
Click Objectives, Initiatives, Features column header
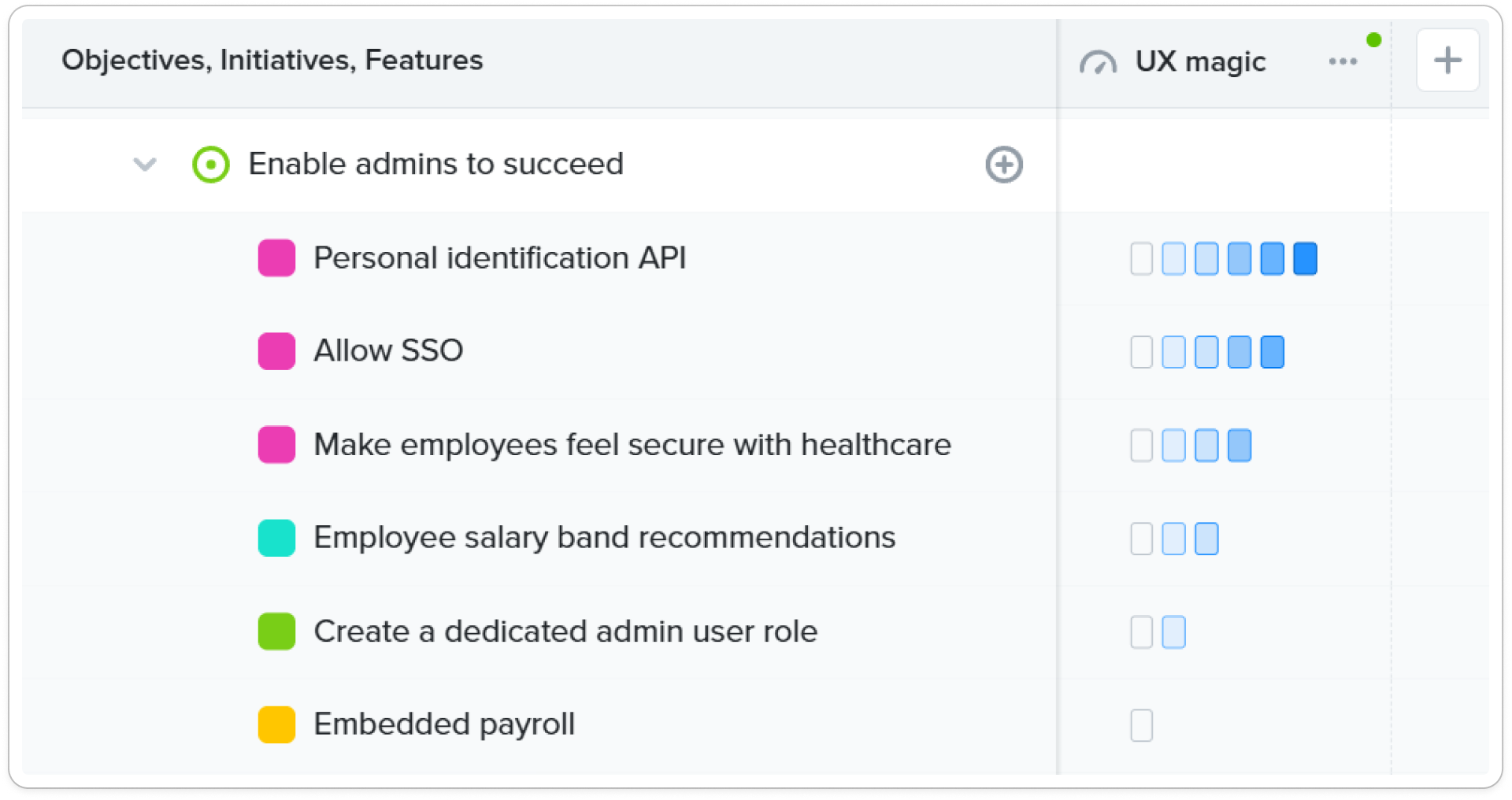point(272,61)
